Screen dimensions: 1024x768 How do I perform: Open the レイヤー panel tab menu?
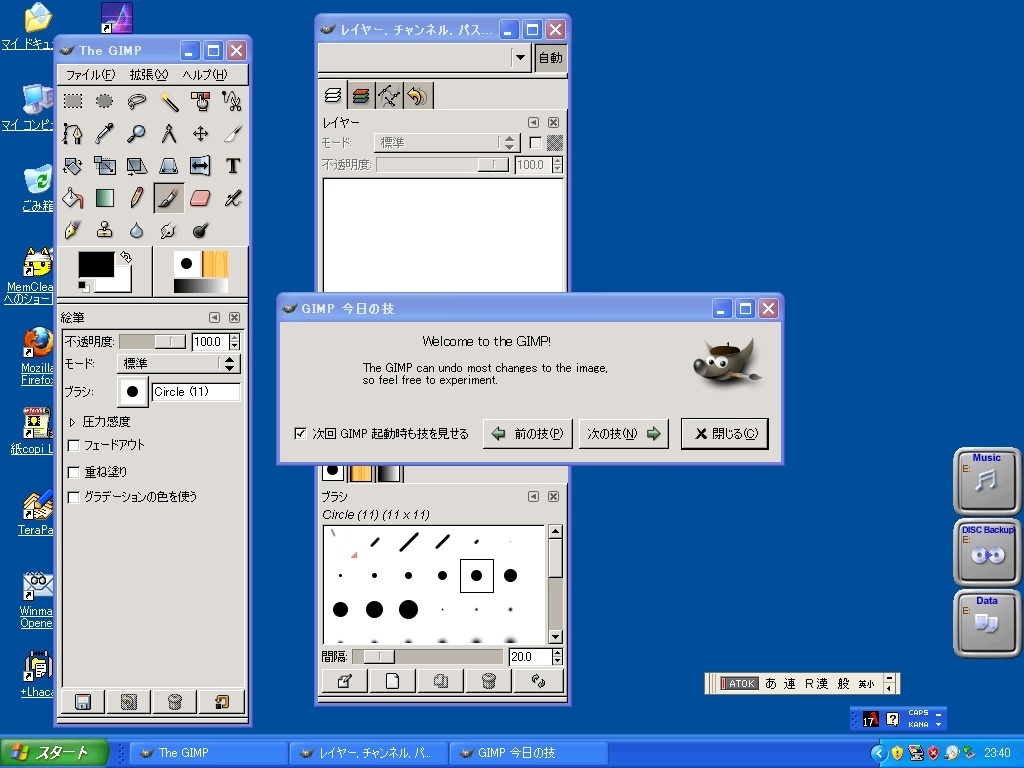click(534, 122)
